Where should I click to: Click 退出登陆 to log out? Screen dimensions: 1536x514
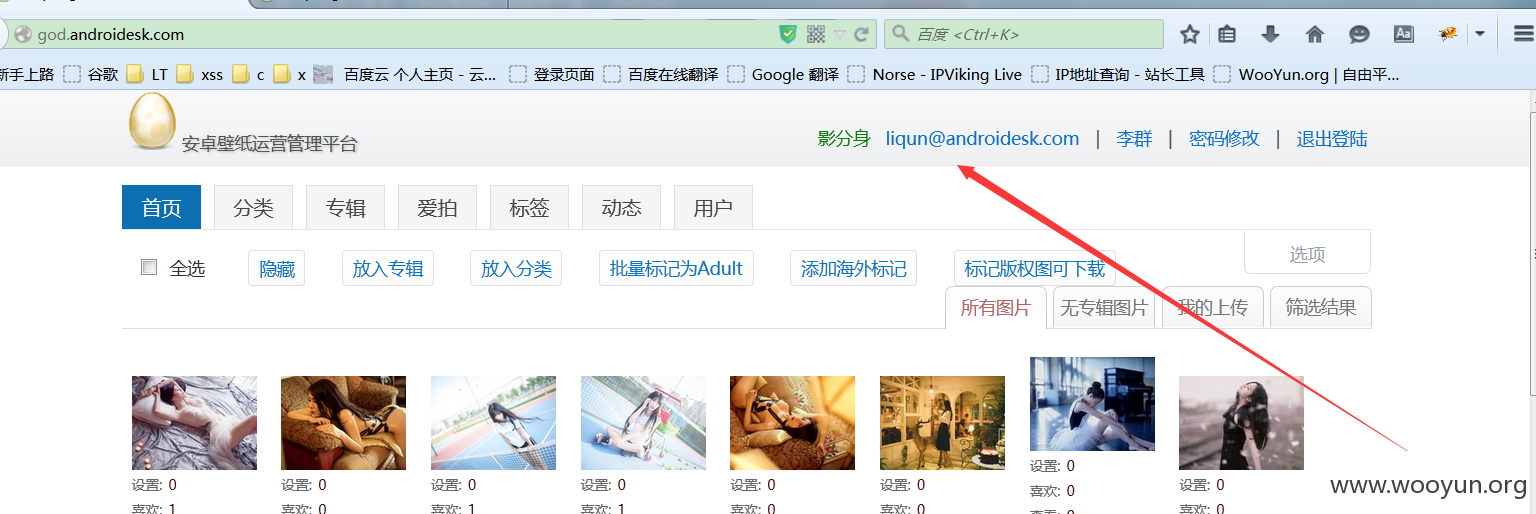(1332, 139)
